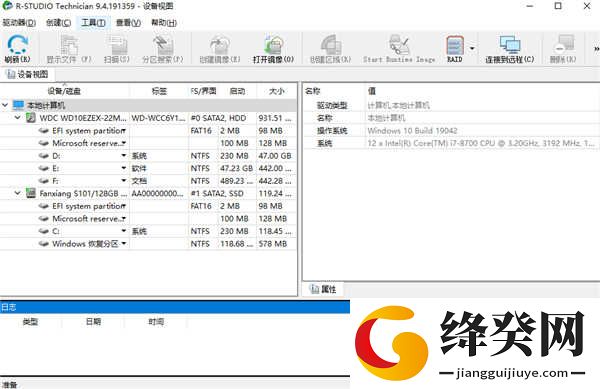Image resolution: width=600 pixels, height=389 pixels.
Task: Open the dropdown arrow on C: partition
Action: click(124, 231)
